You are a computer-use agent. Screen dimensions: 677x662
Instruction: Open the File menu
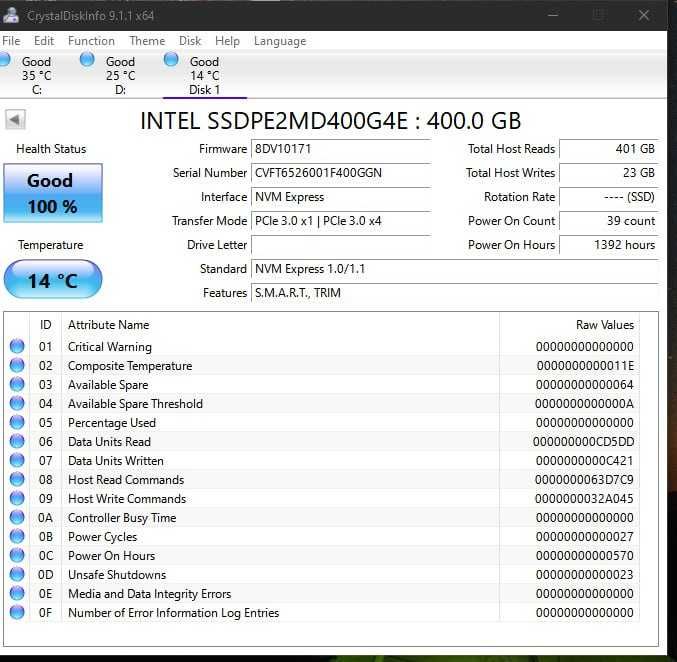click(11, 41)
